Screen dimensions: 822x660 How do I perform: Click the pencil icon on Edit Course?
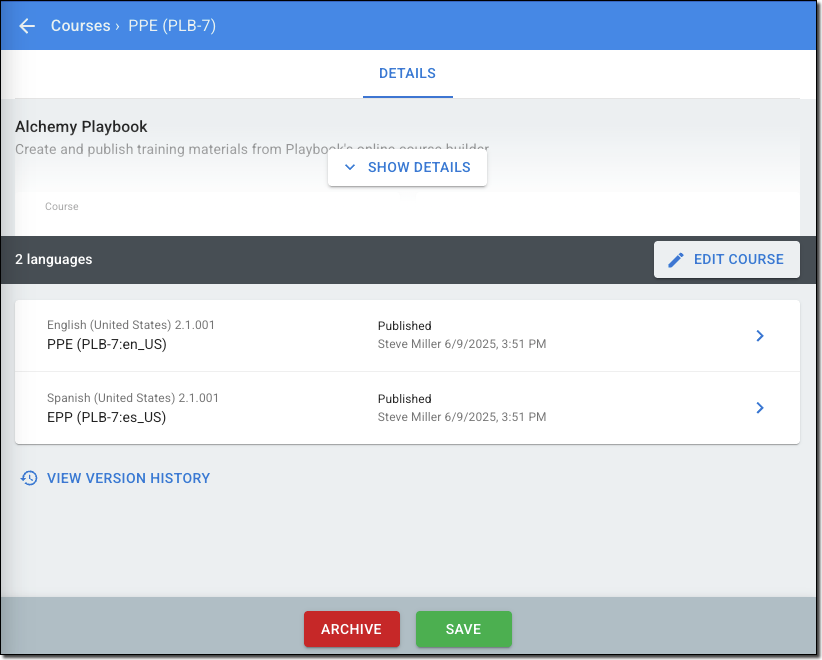(x=676, y=260)
